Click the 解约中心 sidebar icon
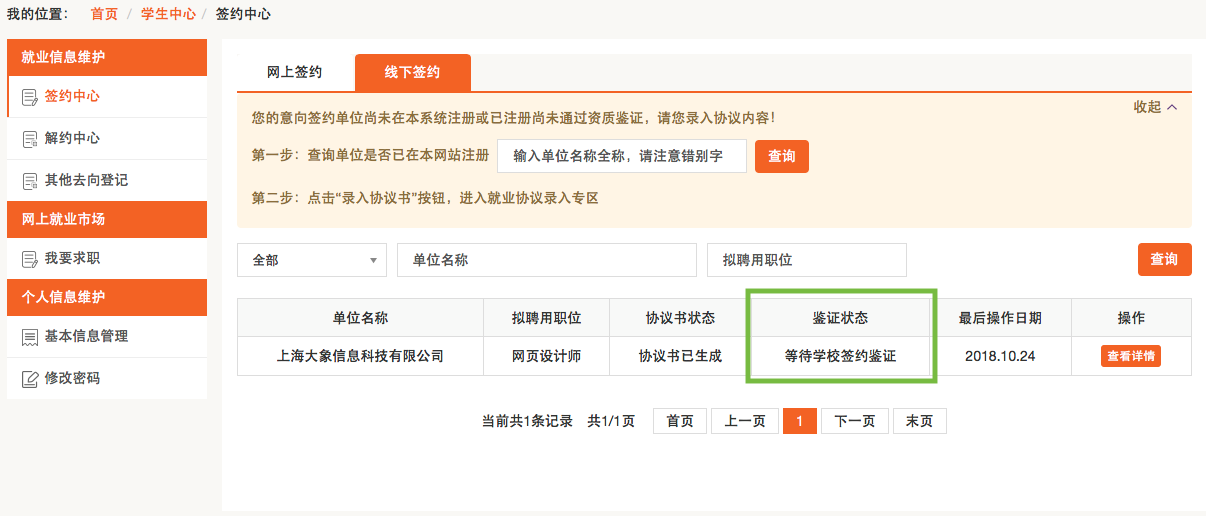 click(x=29, y=139)
